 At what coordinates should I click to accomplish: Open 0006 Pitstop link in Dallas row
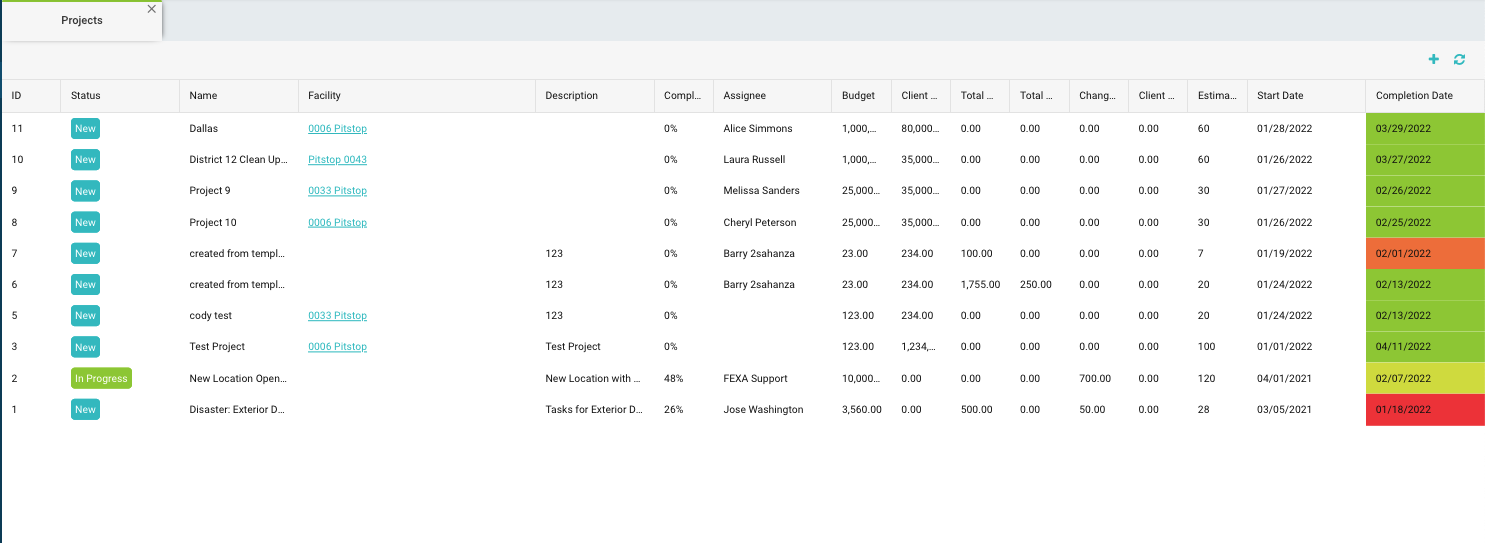[337, 128]
